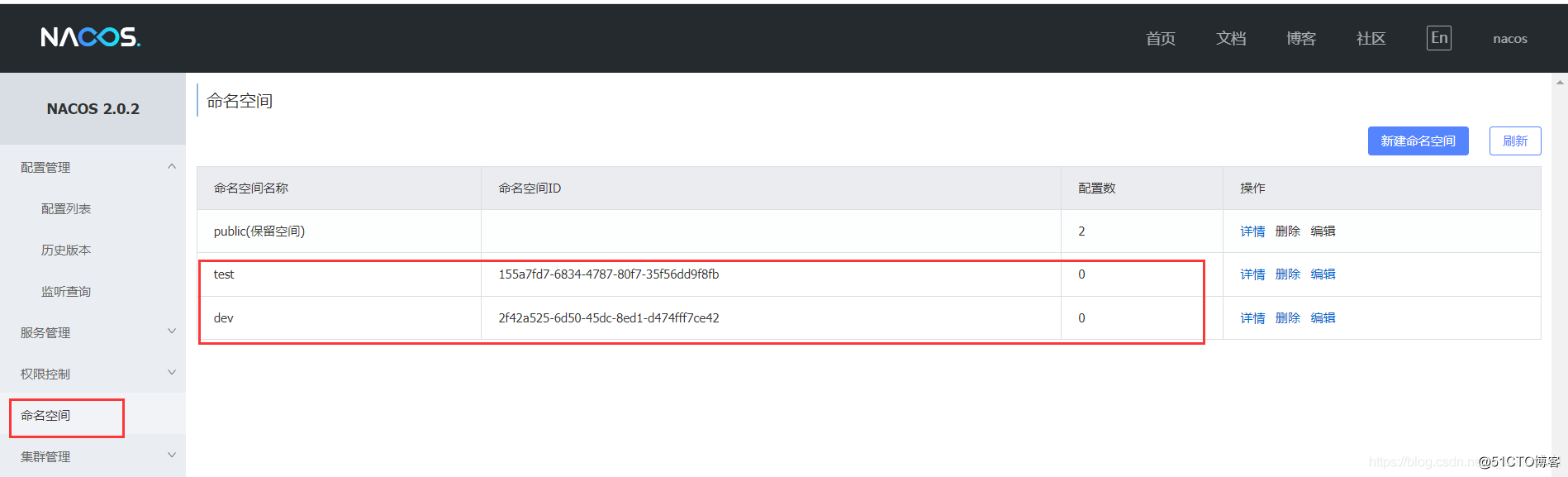Click the 新建命名空间 button
Image resolution: width=1568 pixels, height=477 pixels.
(1418, 141)
